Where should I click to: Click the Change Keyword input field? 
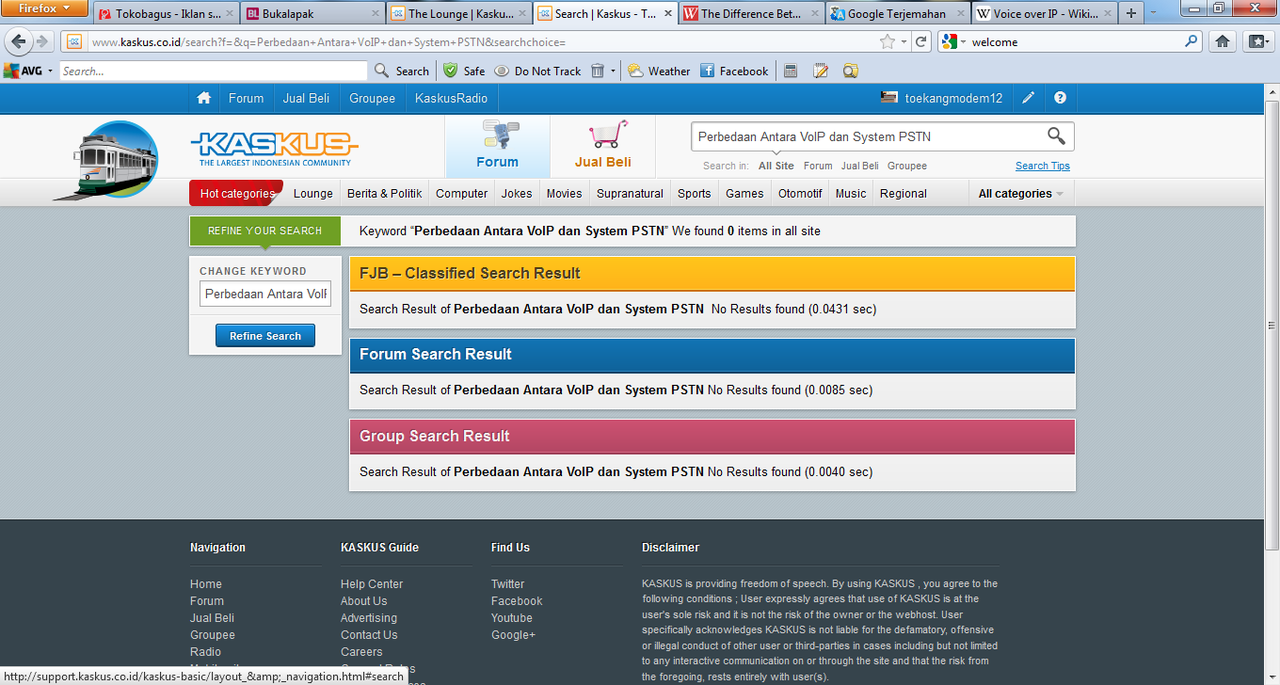tap(265, 294)
